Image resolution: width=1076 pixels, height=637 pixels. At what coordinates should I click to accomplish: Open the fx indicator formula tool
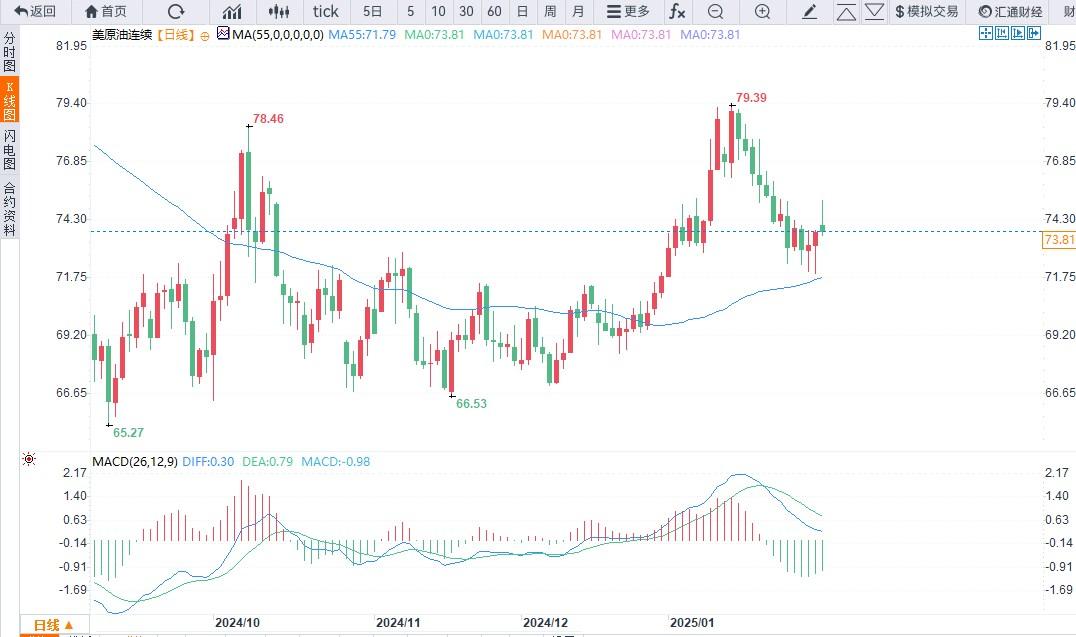coord(677,12)
